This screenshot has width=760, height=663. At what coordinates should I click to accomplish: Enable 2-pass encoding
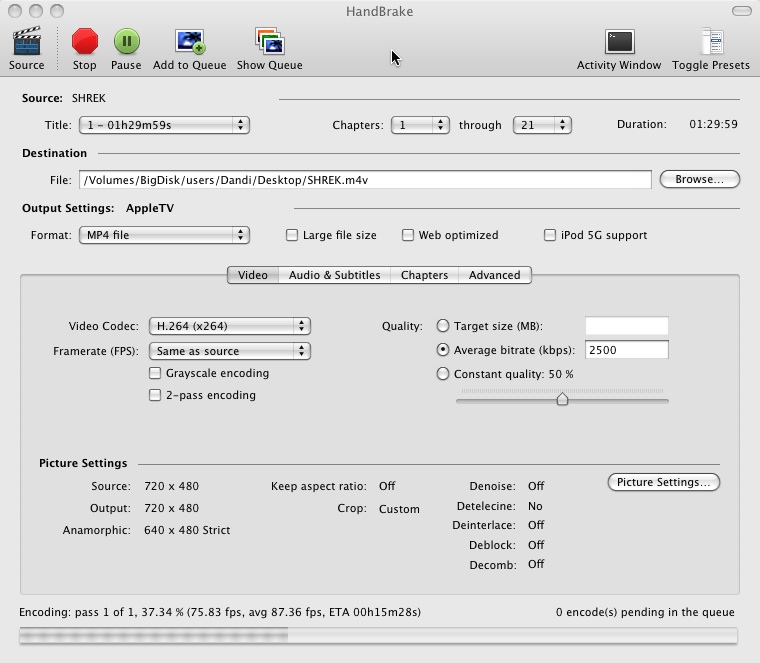coord(155,395)
